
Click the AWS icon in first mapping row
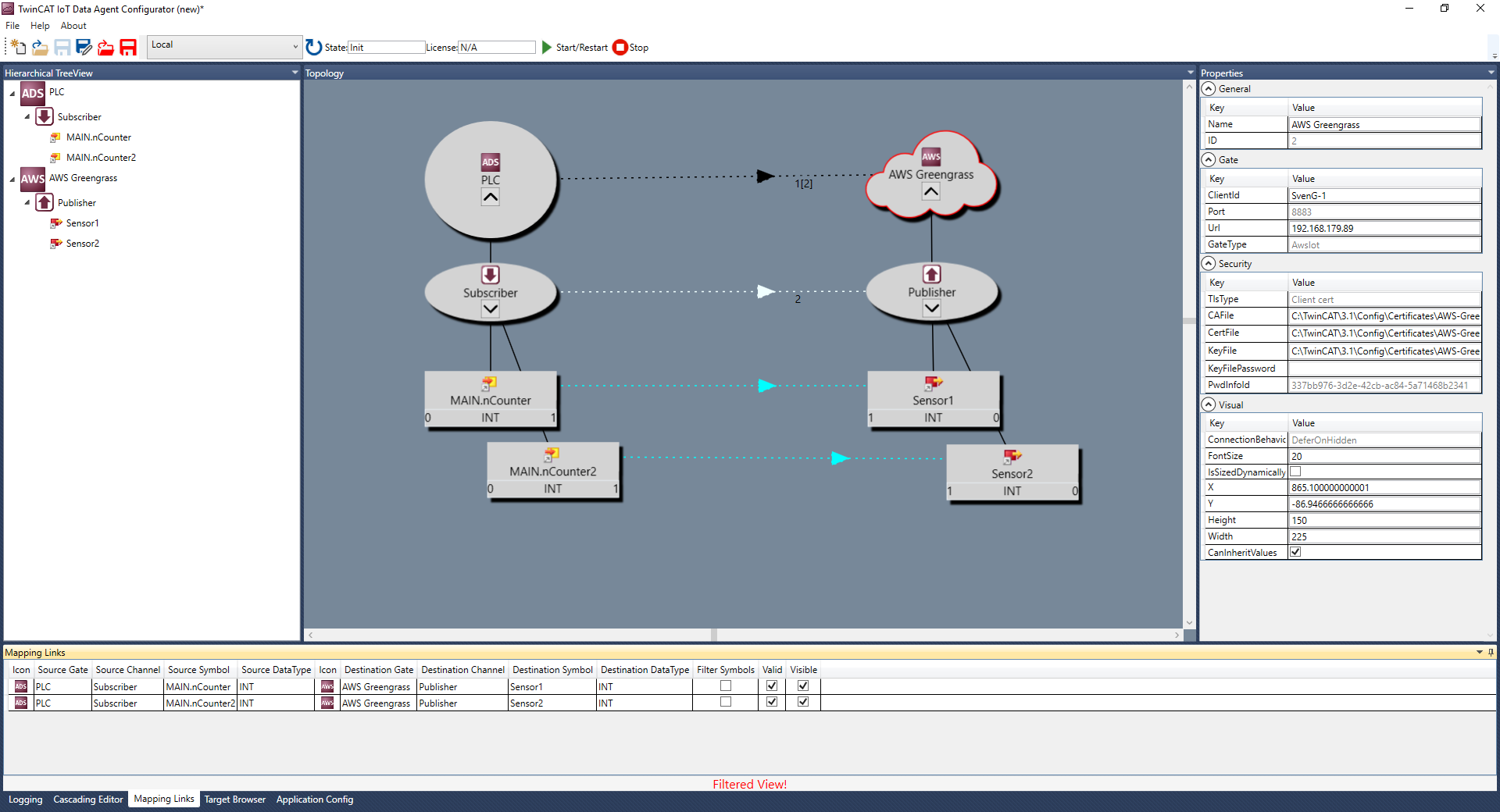(327, 686)
